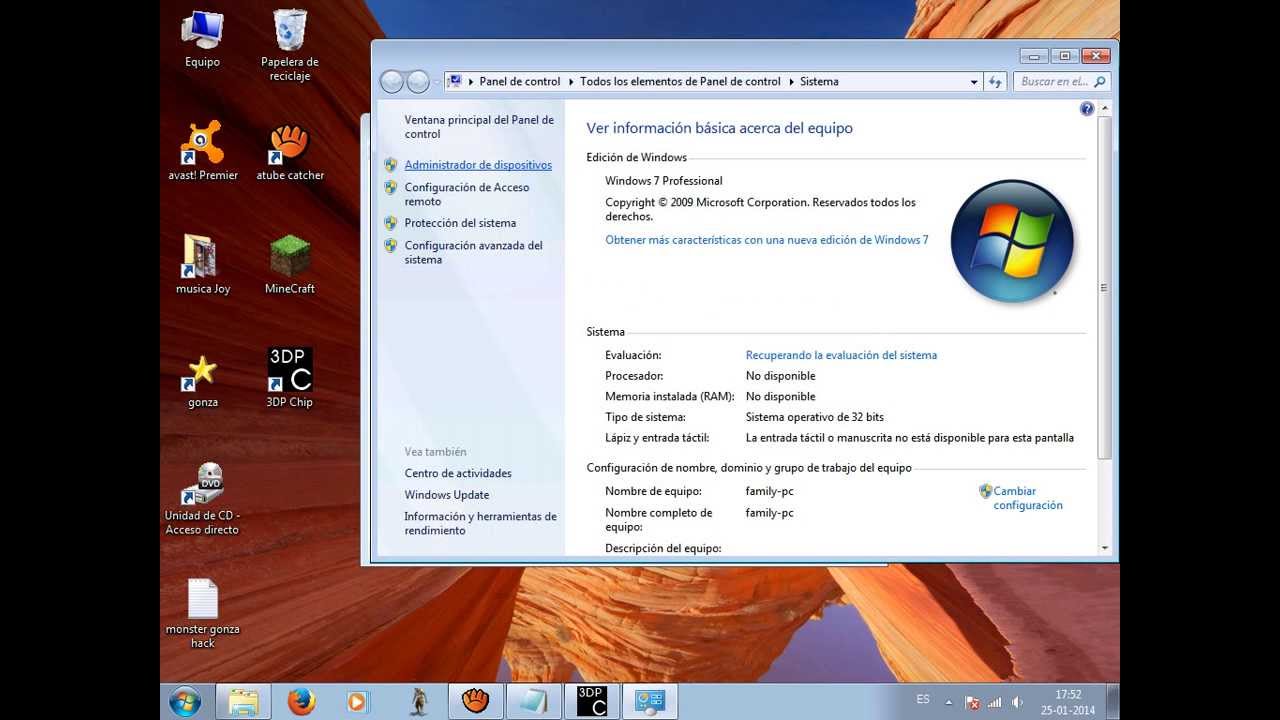Click the scrollbar down arrow
The width and height of the screenshot is (1280, 720).
[x=1105, y=548]
